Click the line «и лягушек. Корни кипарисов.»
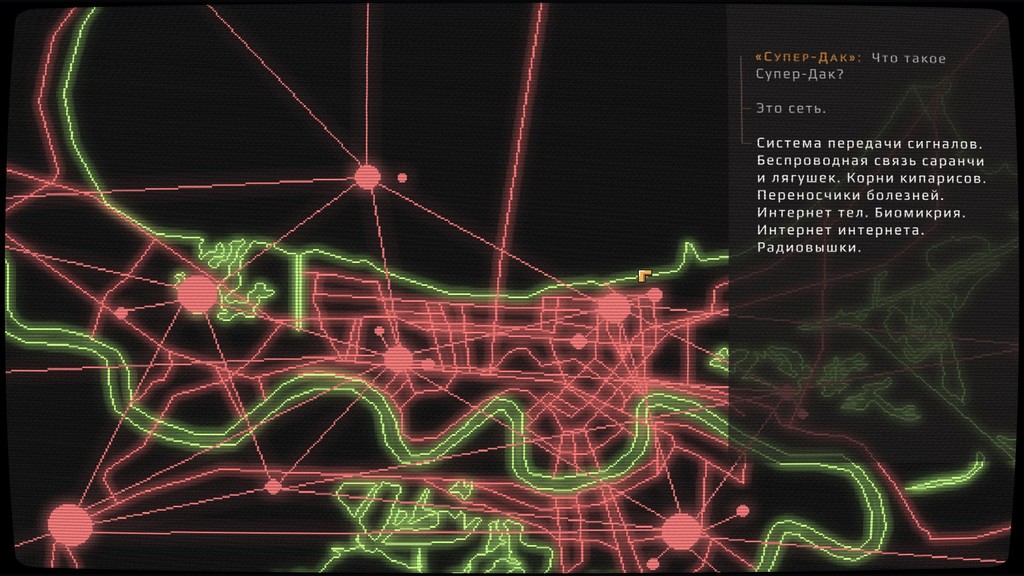This screenshot has width=1024, height=576. 872,178
